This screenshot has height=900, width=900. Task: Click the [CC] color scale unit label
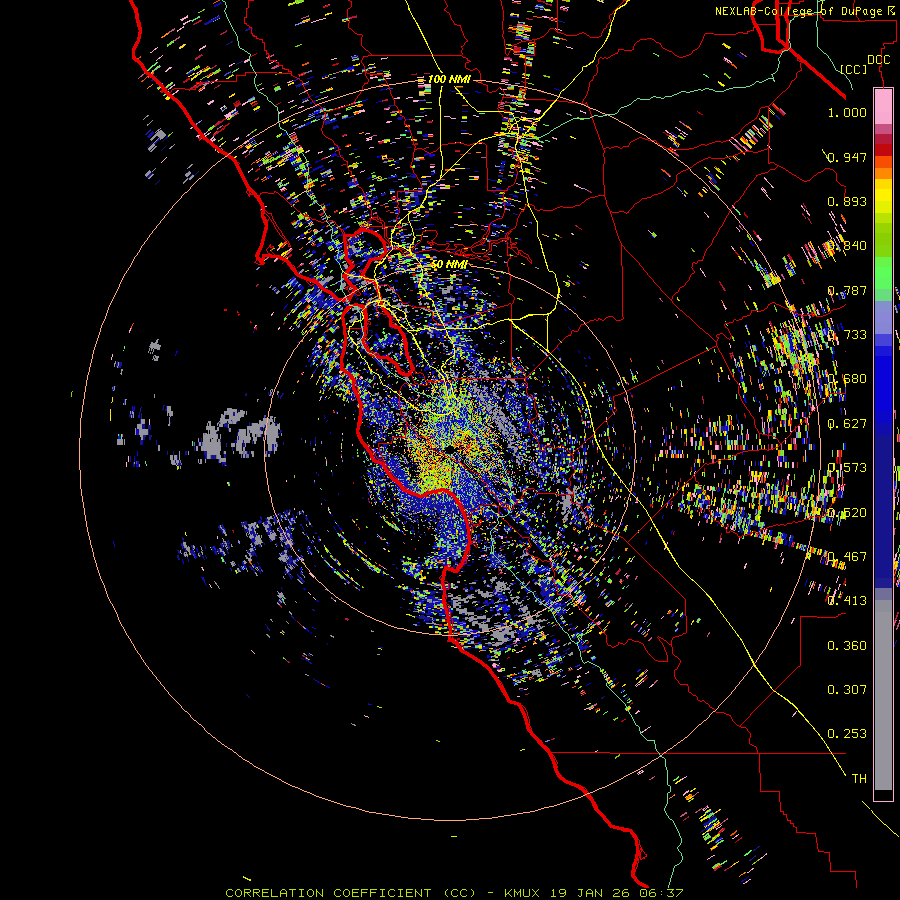click(x=854, y=69)
